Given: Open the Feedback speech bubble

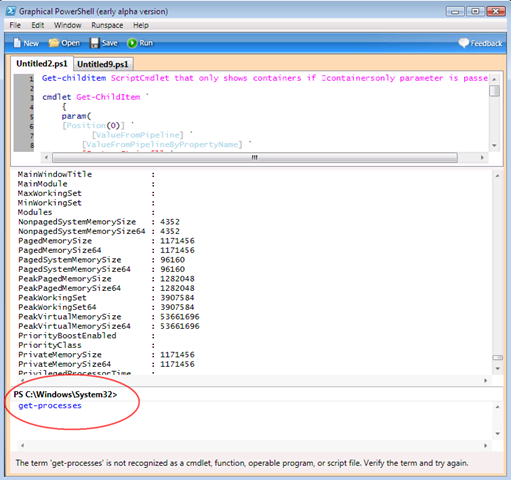Looking at the screenshot, I should (464, 43).
